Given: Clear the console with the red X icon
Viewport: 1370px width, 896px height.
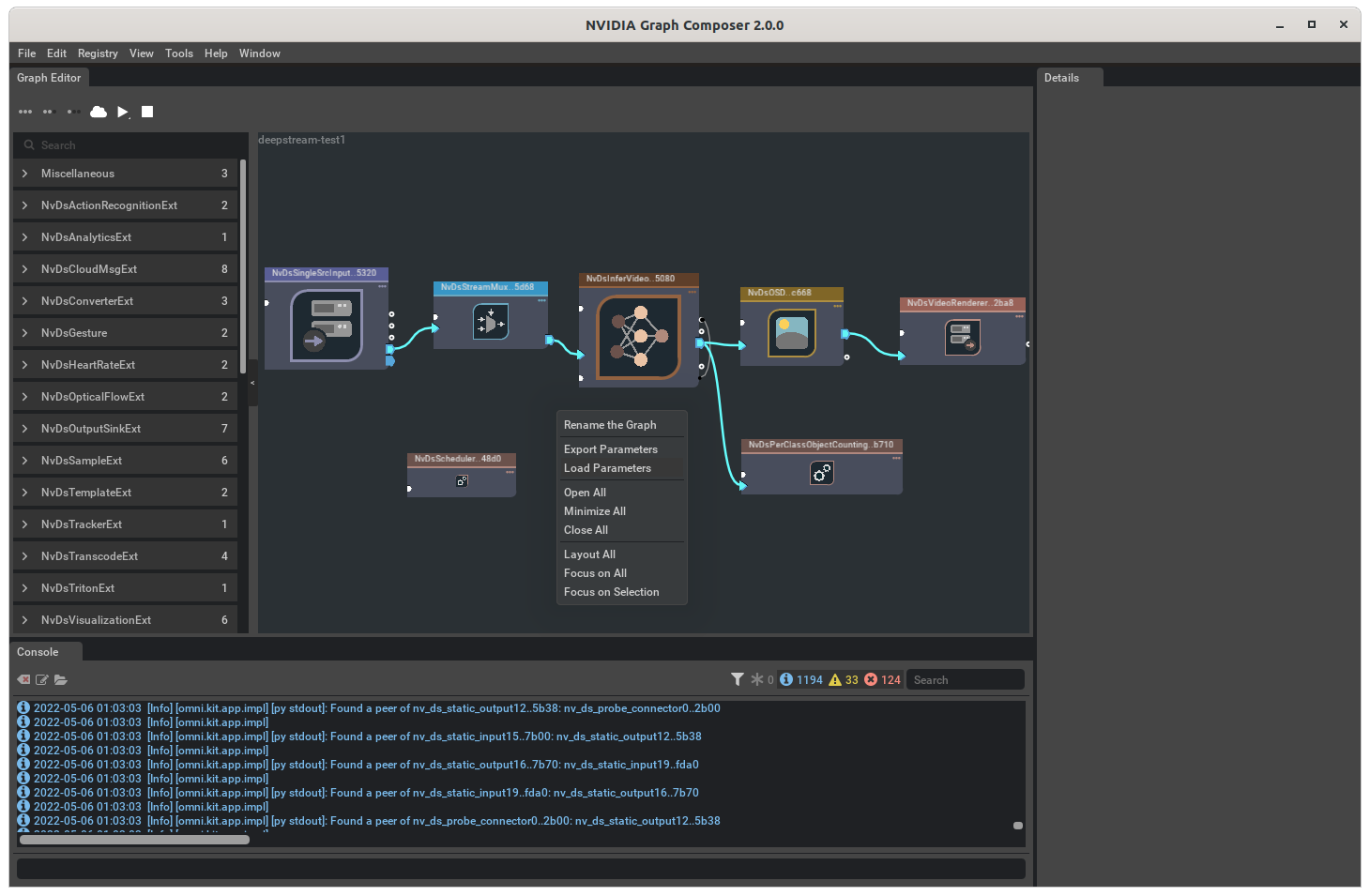Looking at the screenshot, I should [23, 679].
